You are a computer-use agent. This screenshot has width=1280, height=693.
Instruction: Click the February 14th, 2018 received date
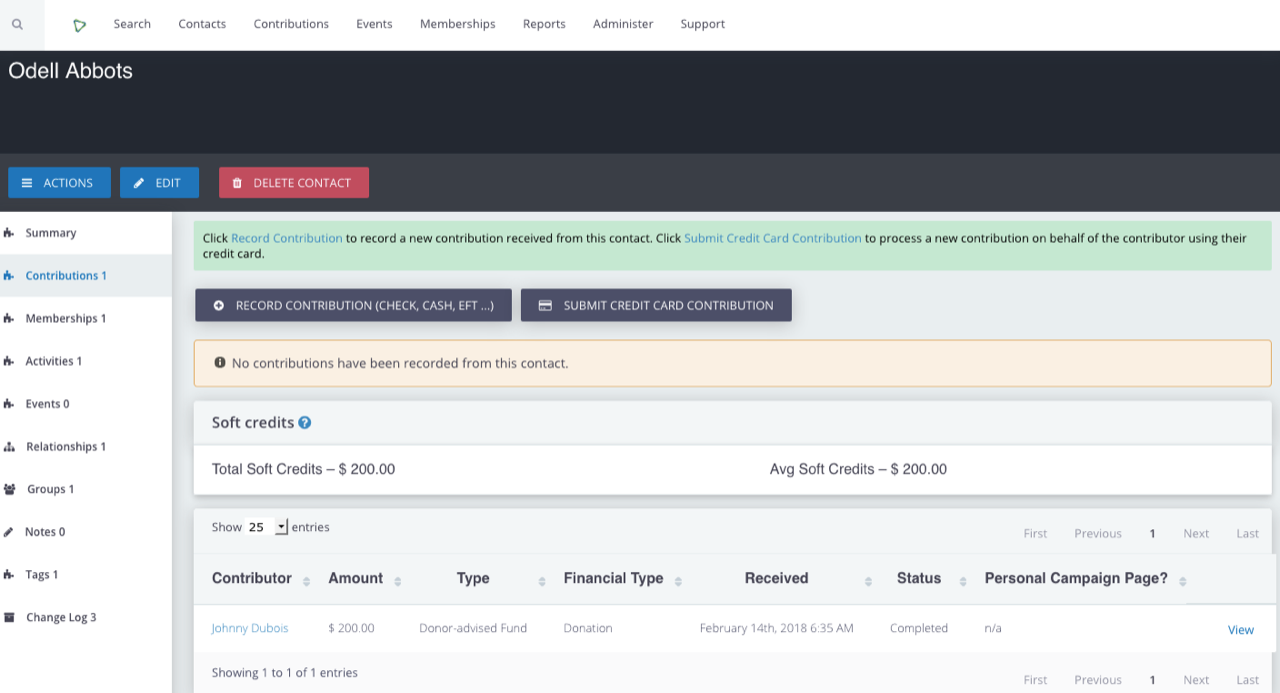777,628
